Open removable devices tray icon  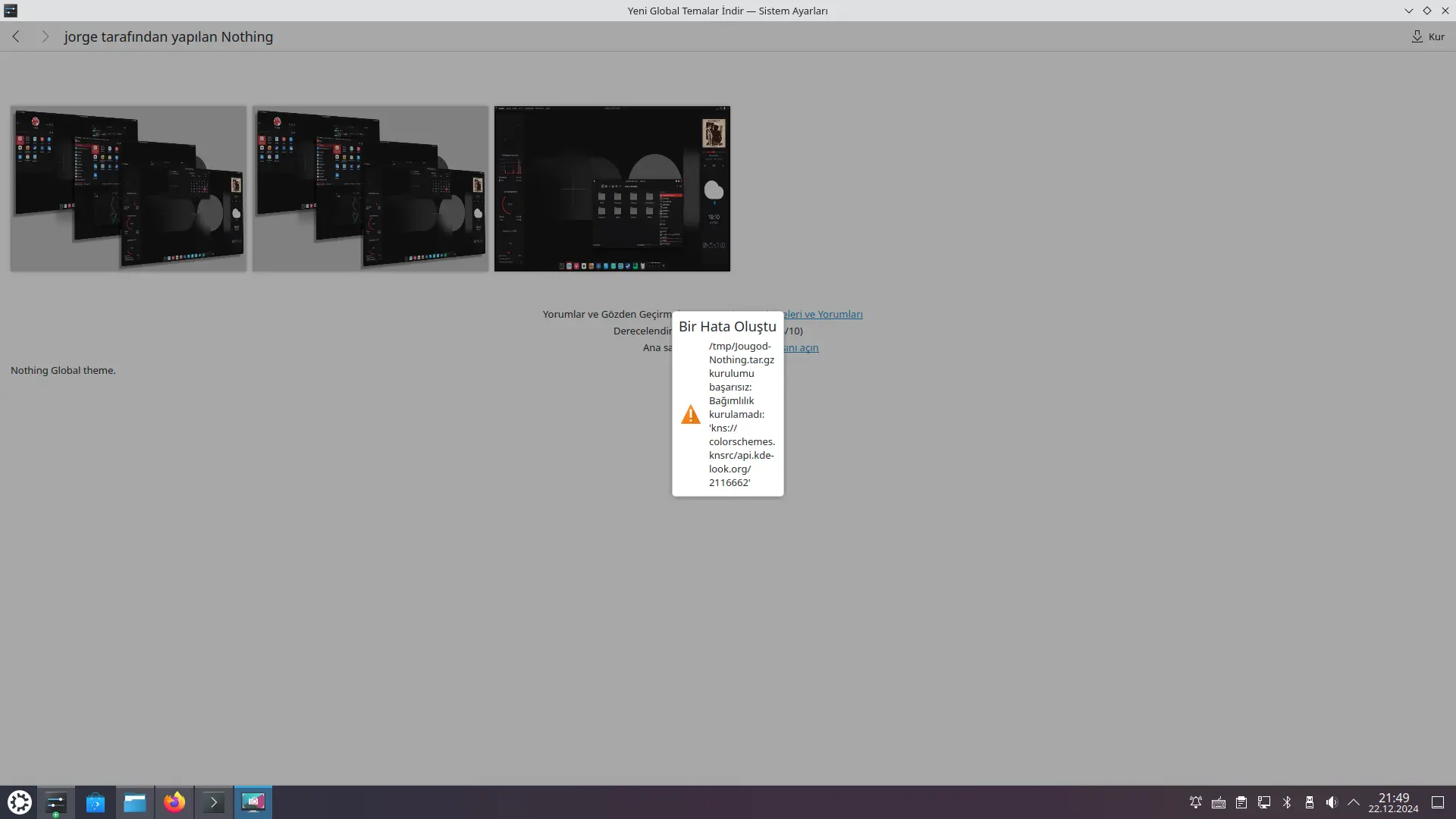point(1310,802)
